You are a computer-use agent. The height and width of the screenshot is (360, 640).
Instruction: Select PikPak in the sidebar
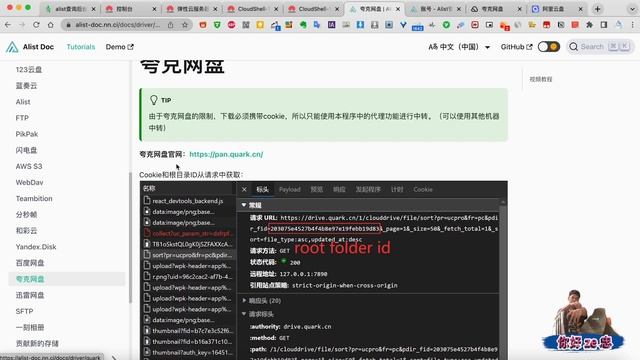[x=27, y=134]
